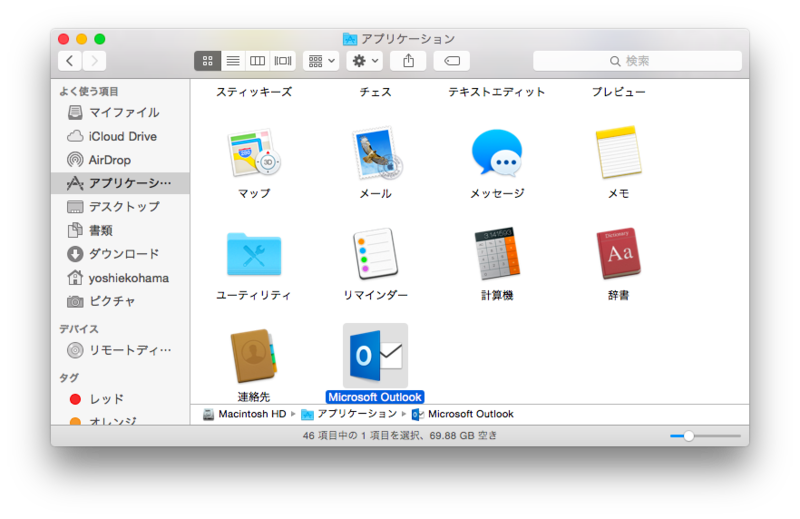Click the 検索 search field
The image size is (800, 519).
pos(637,61)
